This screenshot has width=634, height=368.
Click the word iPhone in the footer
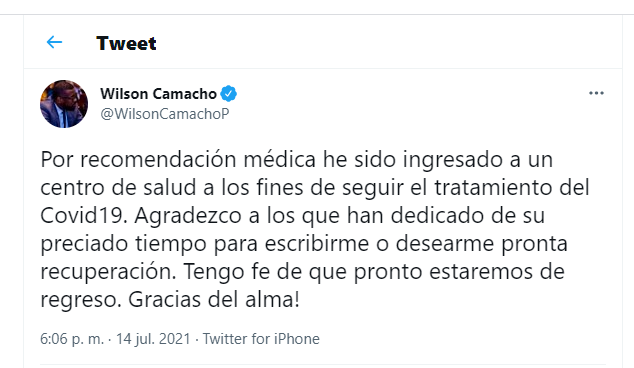click(x=296, y=338)
